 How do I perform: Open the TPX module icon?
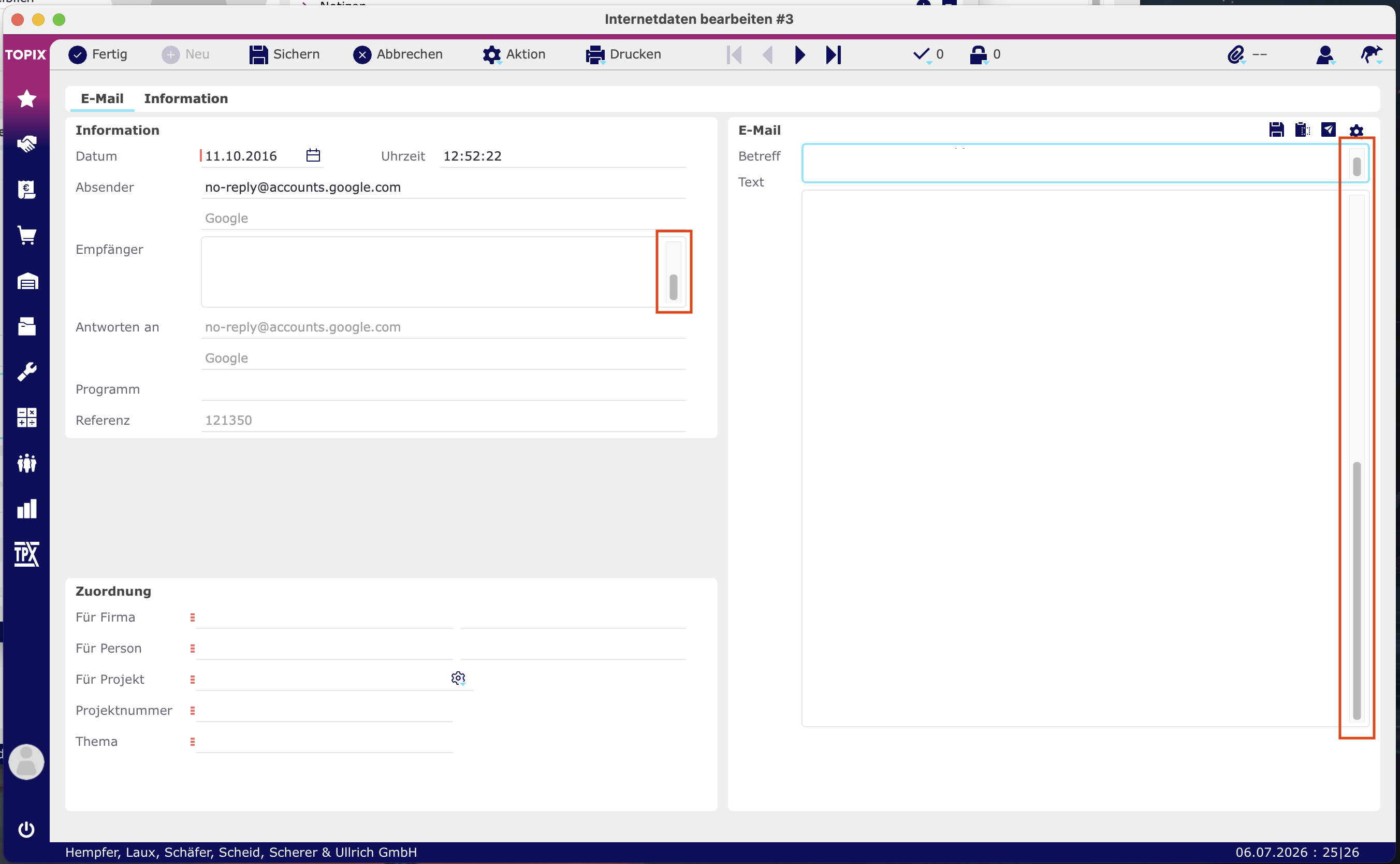pos(27,554)
